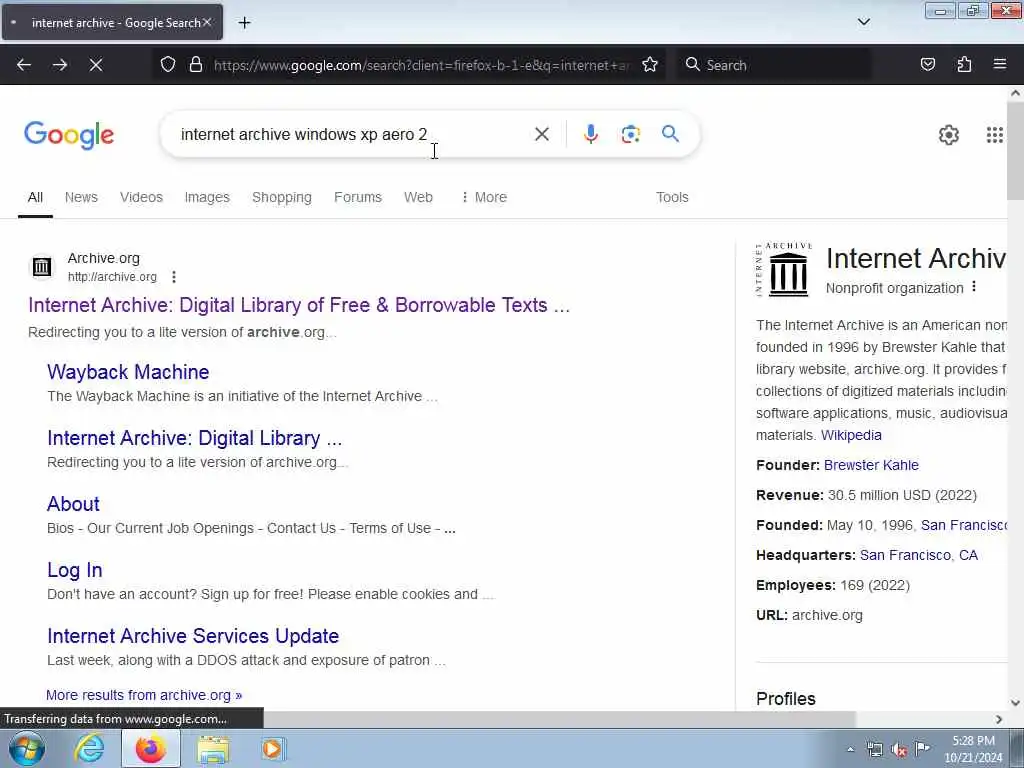1024x768 pixels.
Task: Go back to the previous page
Action: 24,65
